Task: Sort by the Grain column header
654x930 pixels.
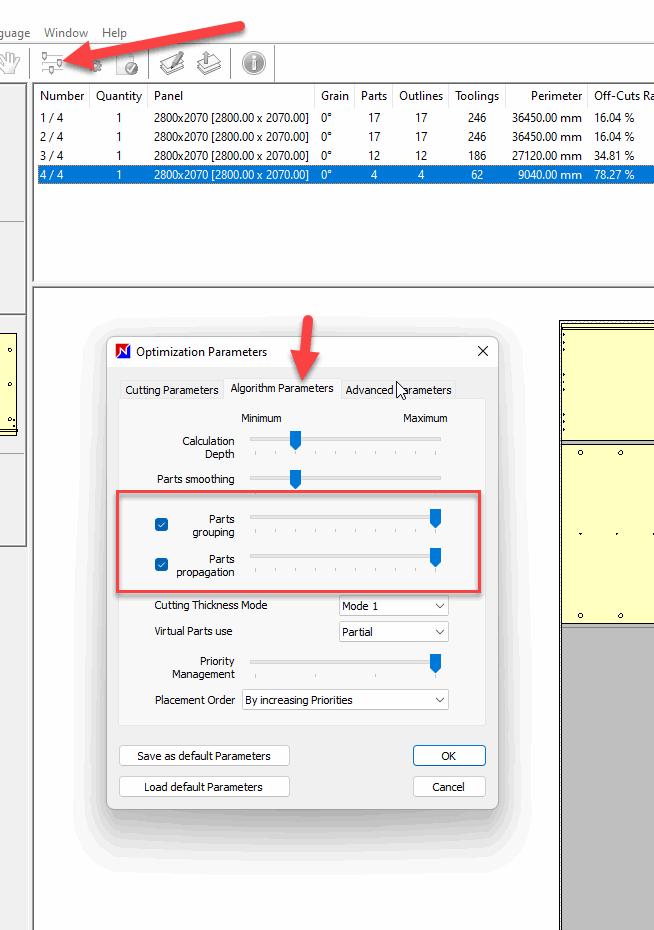Action: [x=335, y=96]
